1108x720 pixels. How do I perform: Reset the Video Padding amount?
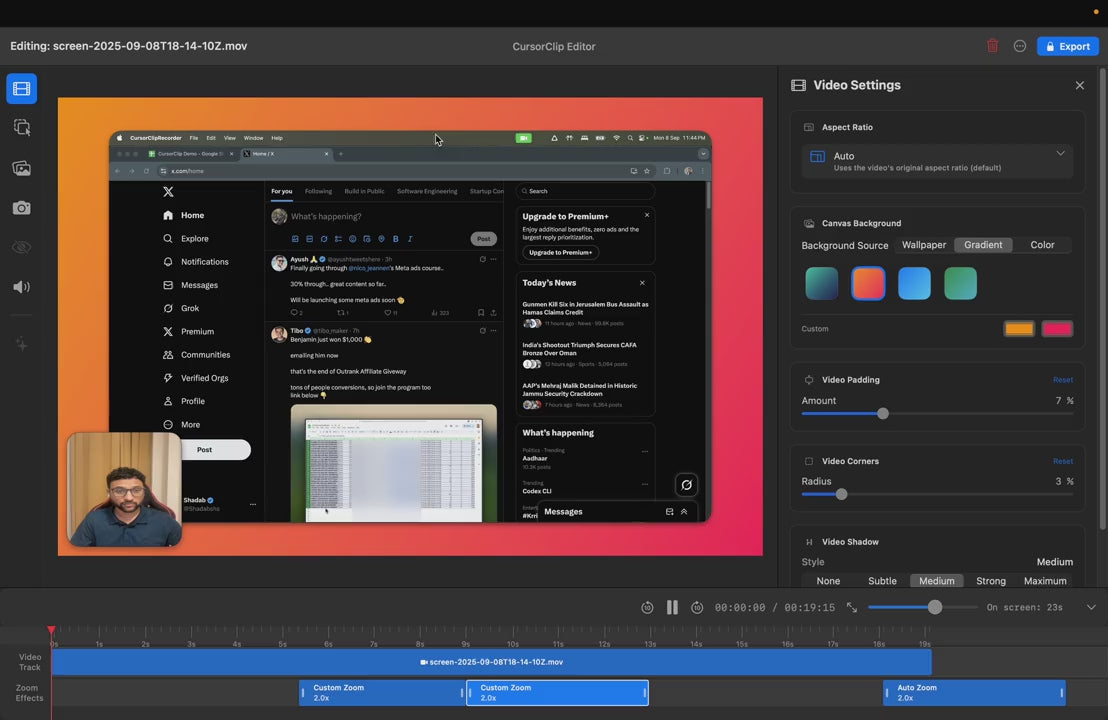[x=1062, y=380]
